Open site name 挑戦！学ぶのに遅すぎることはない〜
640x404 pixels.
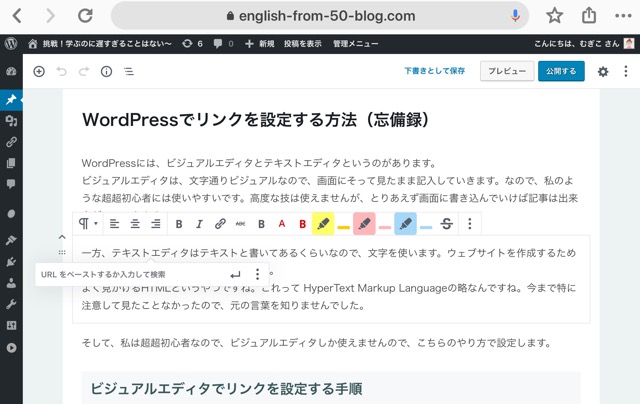(x=100, y=44)
